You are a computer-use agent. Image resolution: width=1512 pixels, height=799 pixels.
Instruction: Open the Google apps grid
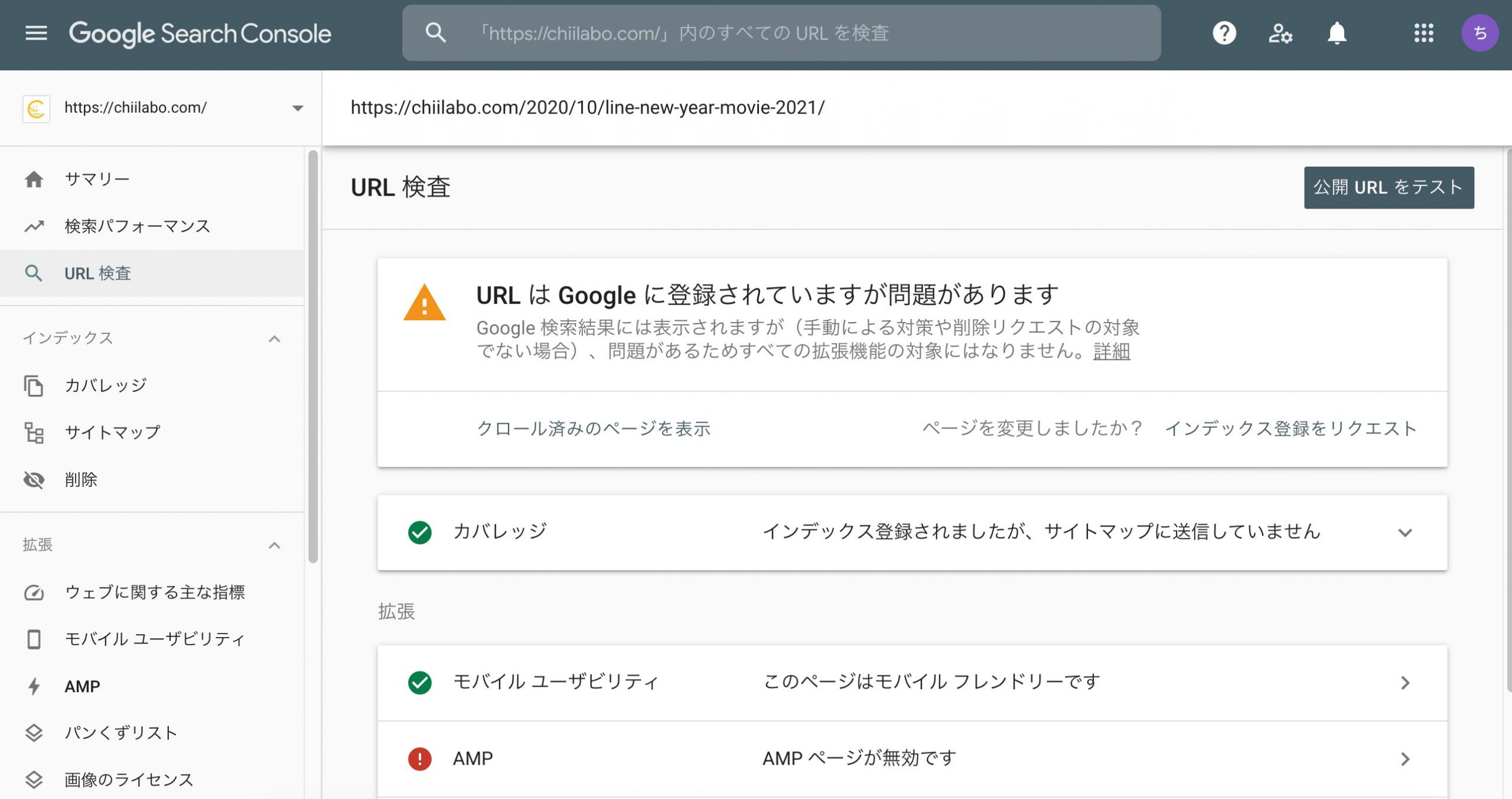point(1423,33)
